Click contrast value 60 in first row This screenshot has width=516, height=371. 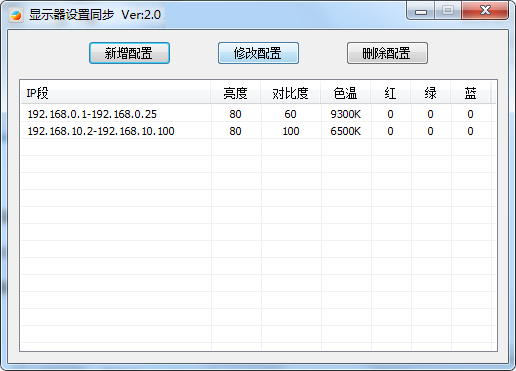pyautogui.click(x=290, y=114)
